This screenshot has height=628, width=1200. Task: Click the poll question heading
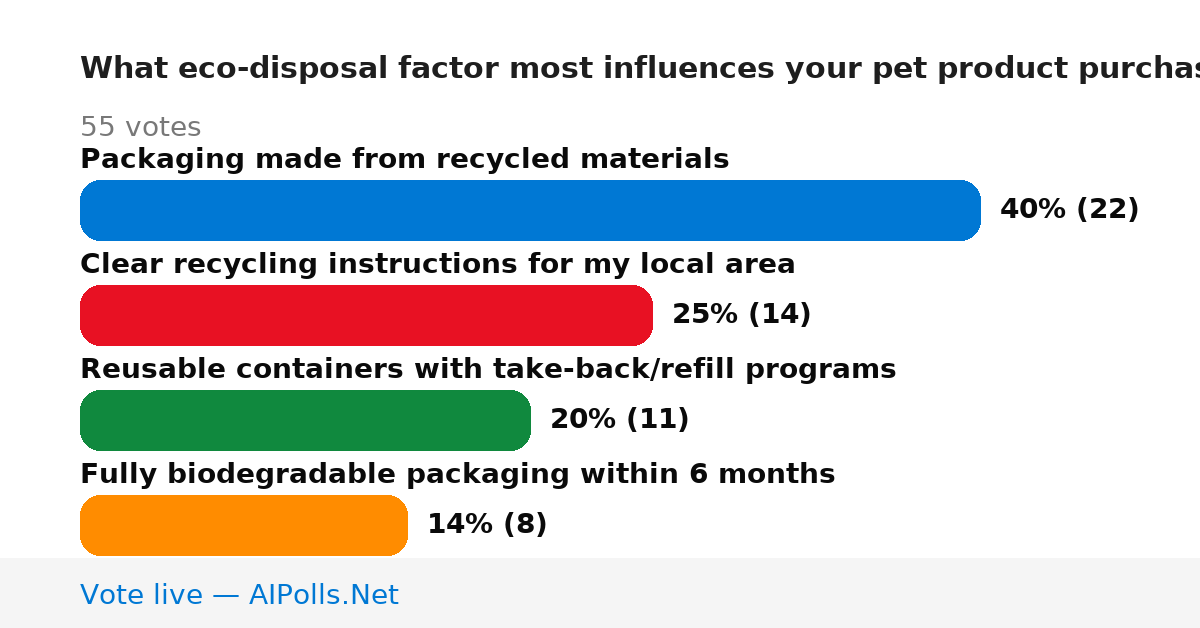coord(640,68)
